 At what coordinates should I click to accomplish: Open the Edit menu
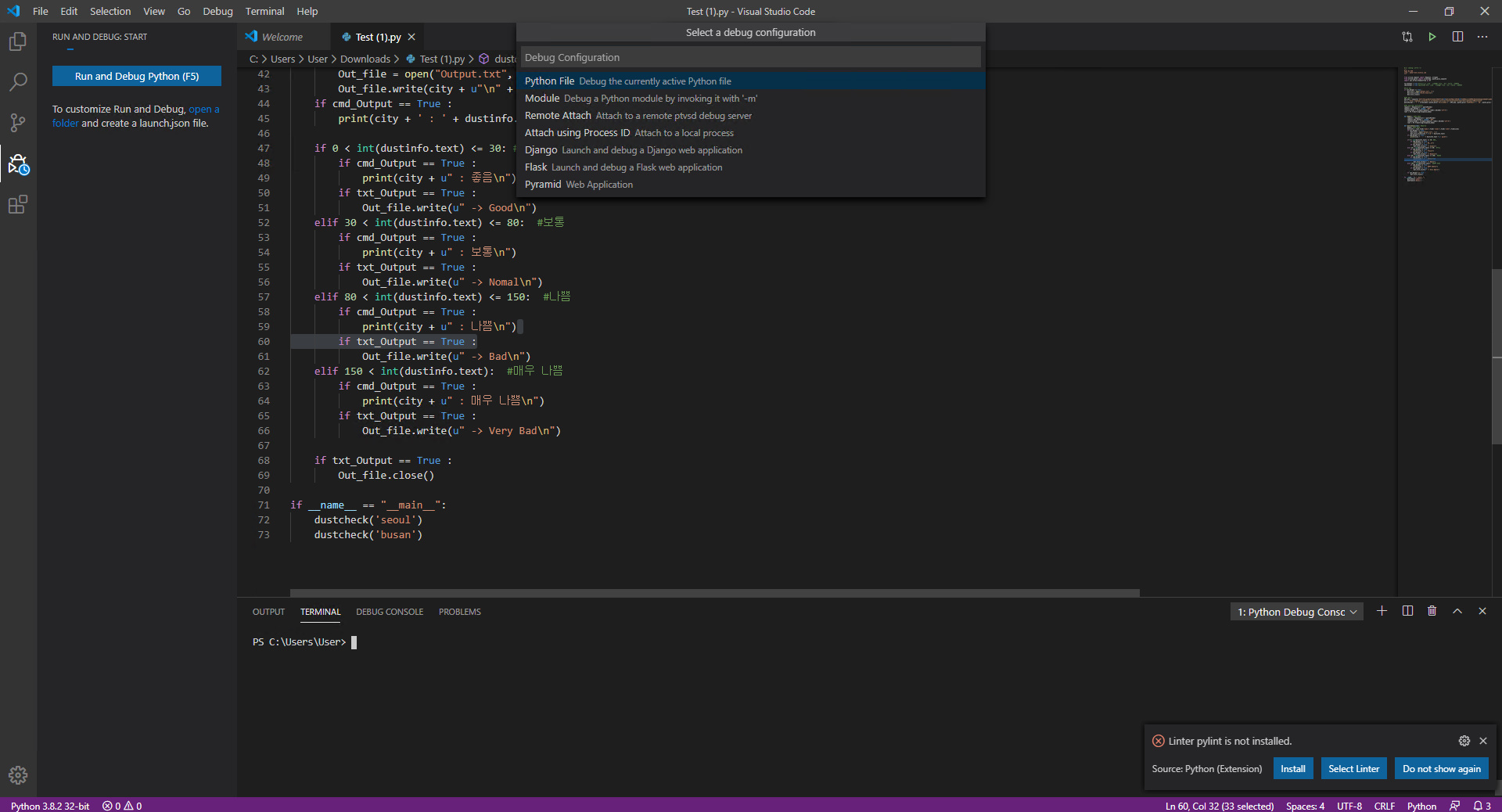69,11
